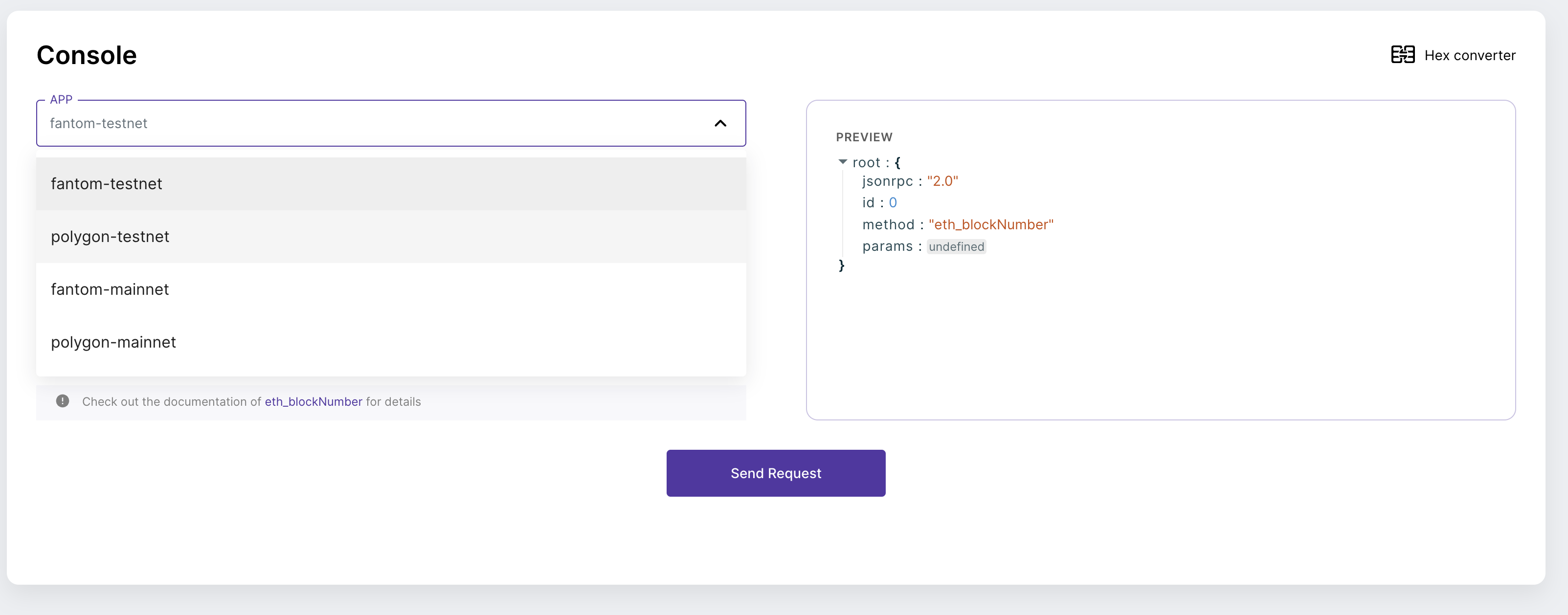Viewport: 1568px width, 615px height.
Task: Open eth_blockNumber documentation link
Action: pyautogui.click(x=314, y=401)
